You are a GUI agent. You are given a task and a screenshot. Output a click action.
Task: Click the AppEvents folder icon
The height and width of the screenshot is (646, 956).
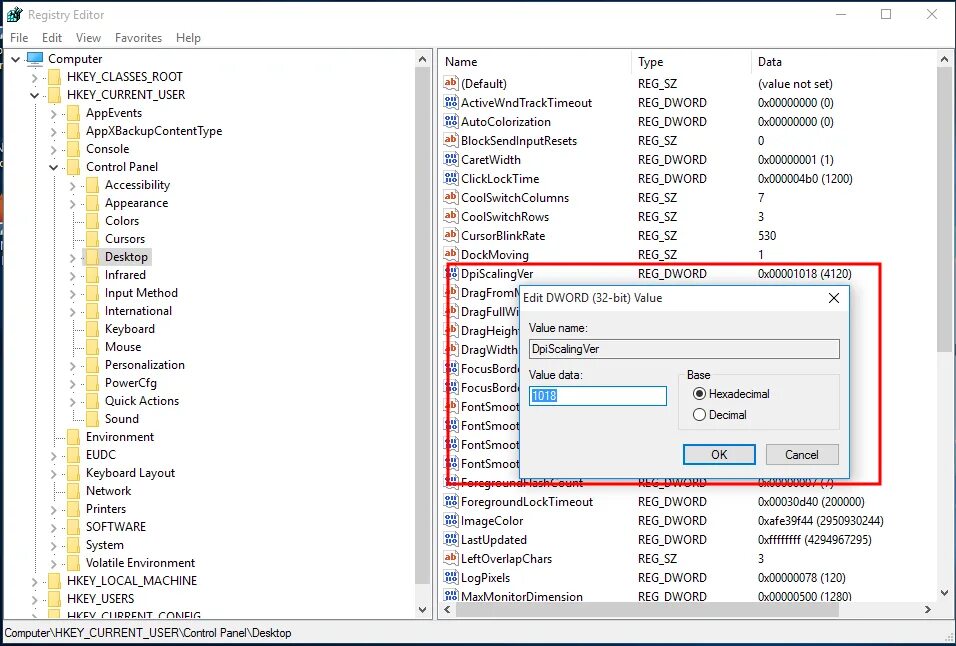[73, 113]
